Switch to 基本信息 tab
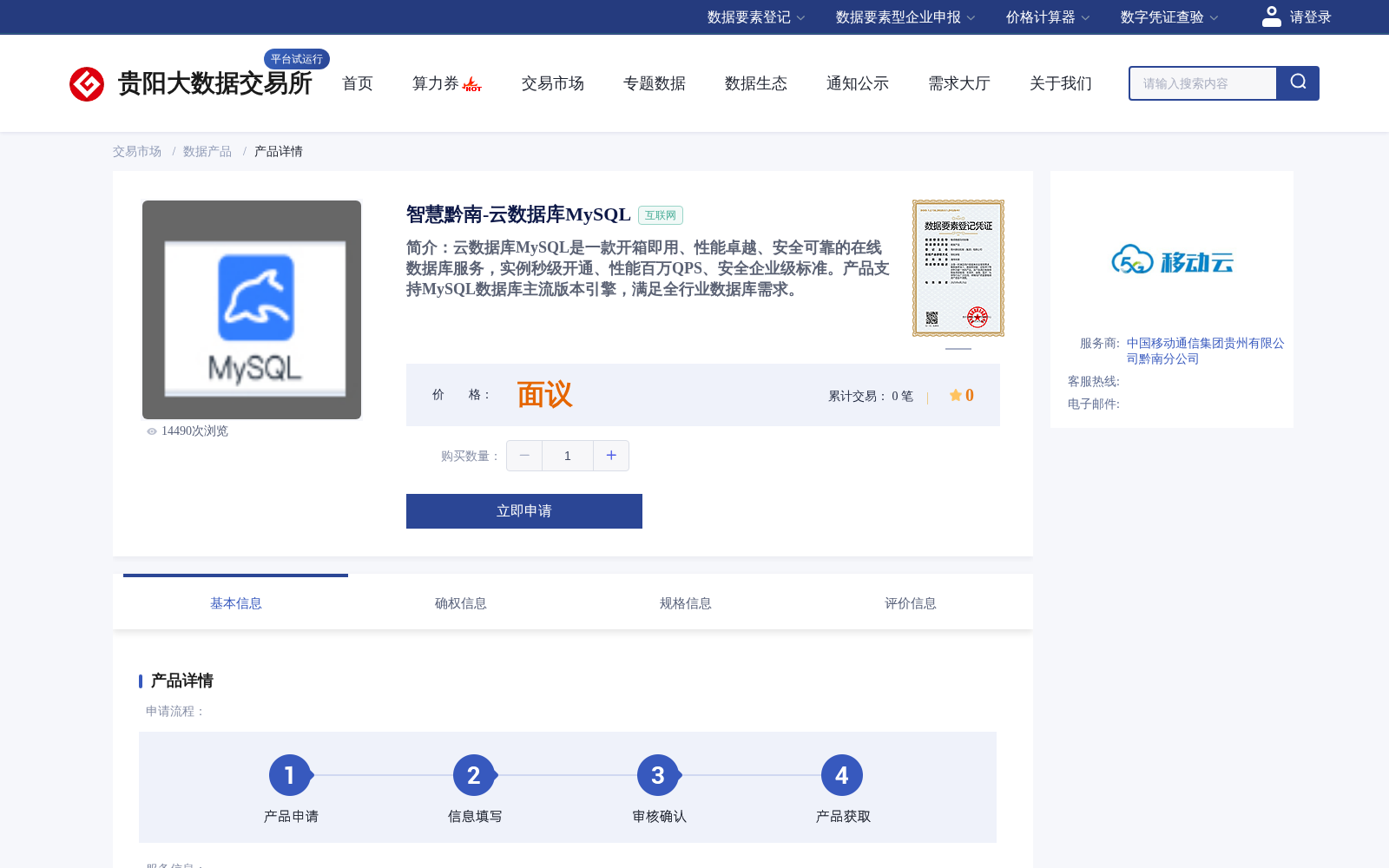The height and width of the screenshot is (868, 1389). 236,603
